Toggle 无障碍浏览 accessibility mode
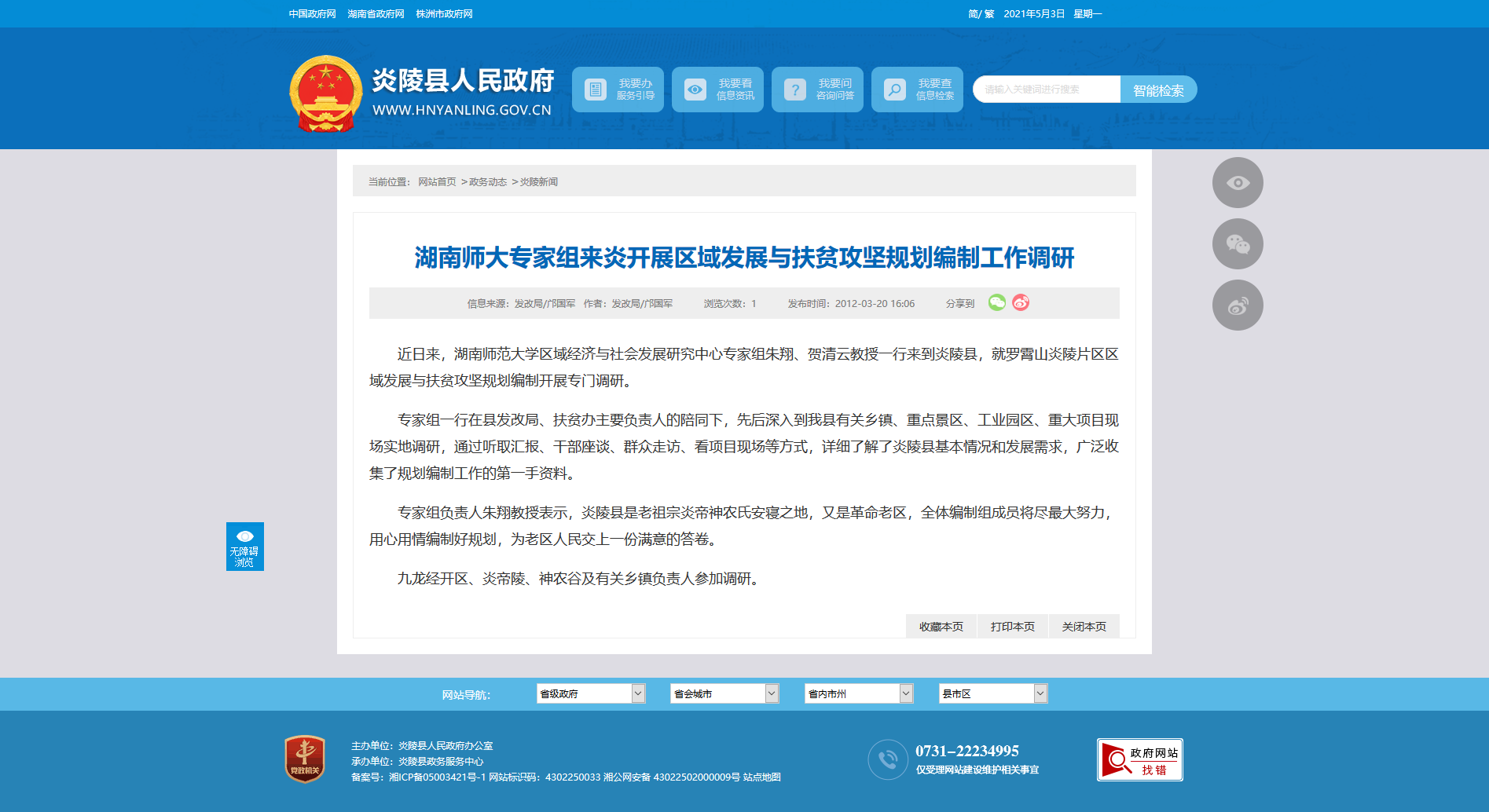This screenshot has height=812, width=1489. click(244, 547)
